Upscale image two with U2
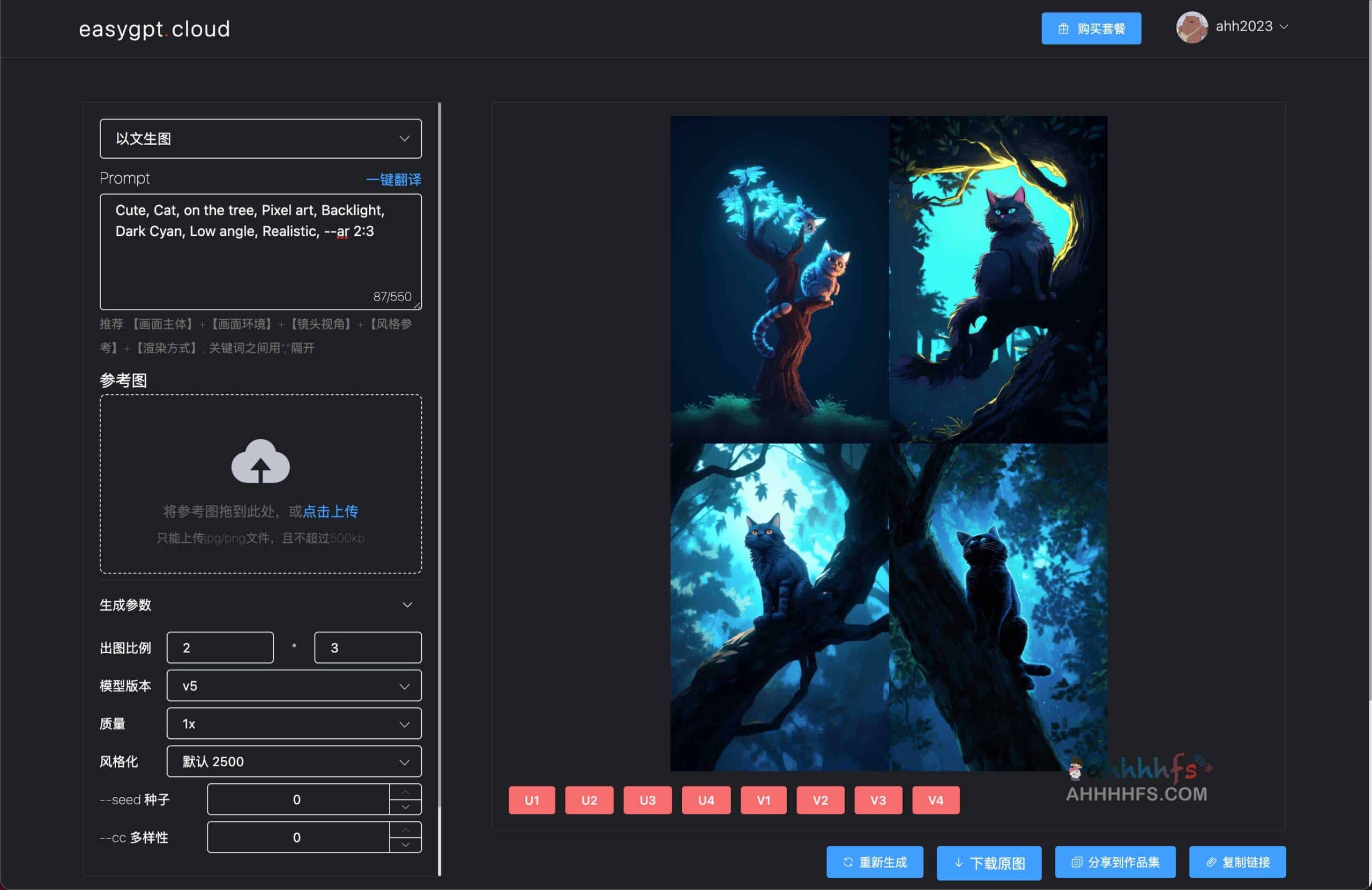Viewport: 1372px width, 890px height. point(589,800)
